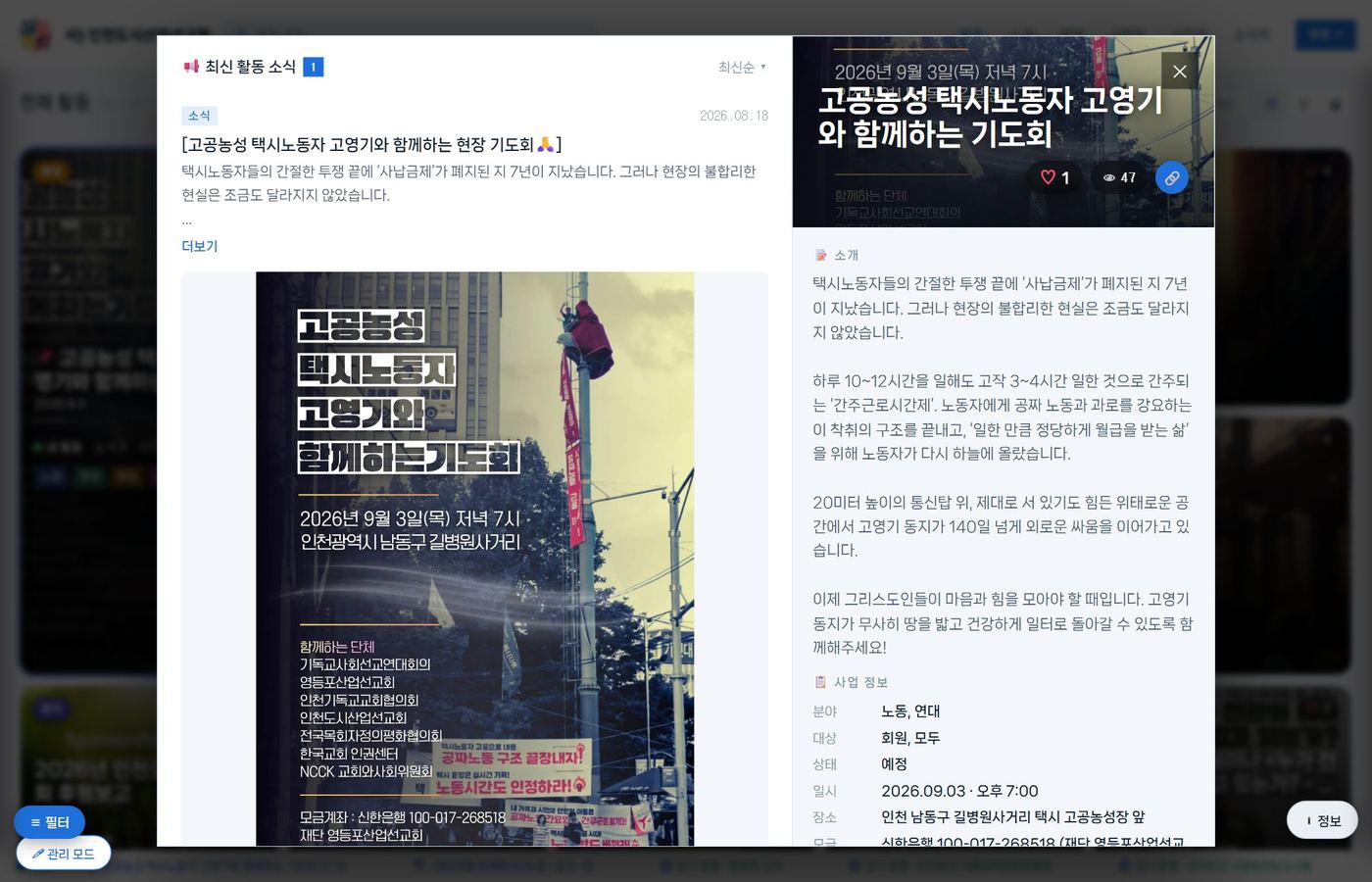Like the event with the heart button
Image resolution: width=1372 pixels, height=882 pixels.
[x=1054, y=177]
